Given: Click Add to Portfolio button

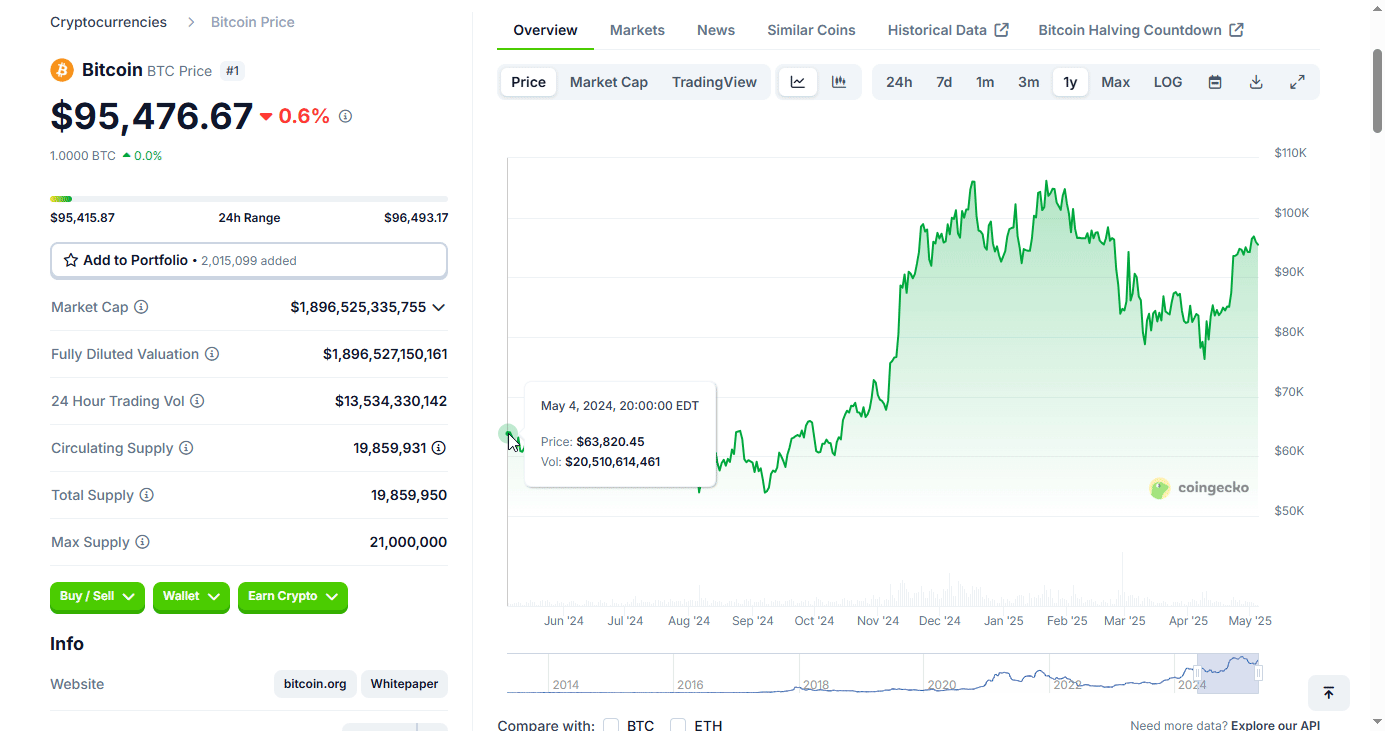Looking at the screenshot, I should [x=249, y=260].
